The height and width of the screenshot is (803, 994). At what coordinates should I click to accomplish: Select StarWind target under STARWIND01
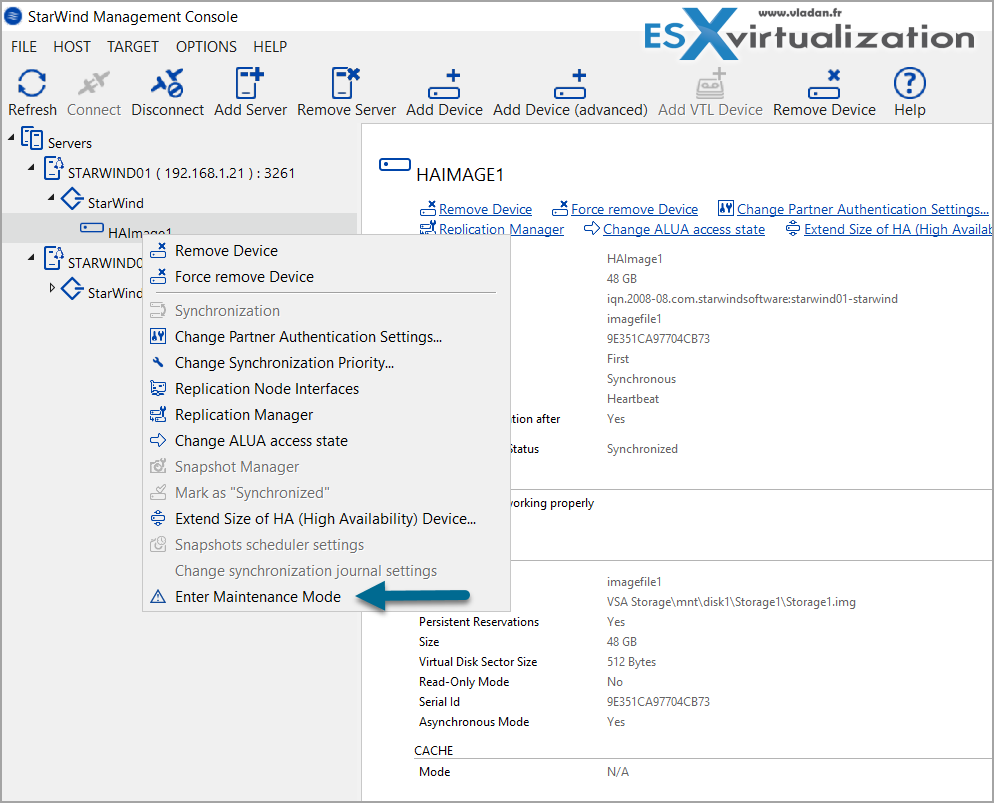pyautogui.click(x=115, y=203)
